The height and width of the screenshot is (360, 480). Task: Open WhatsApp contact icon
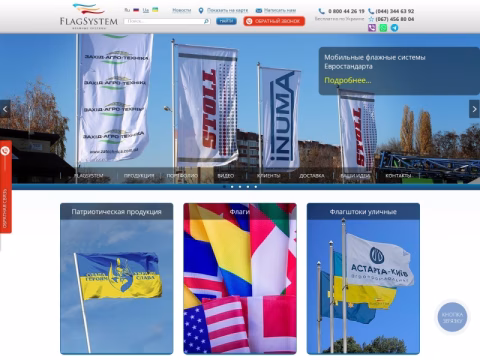(383, 28)
